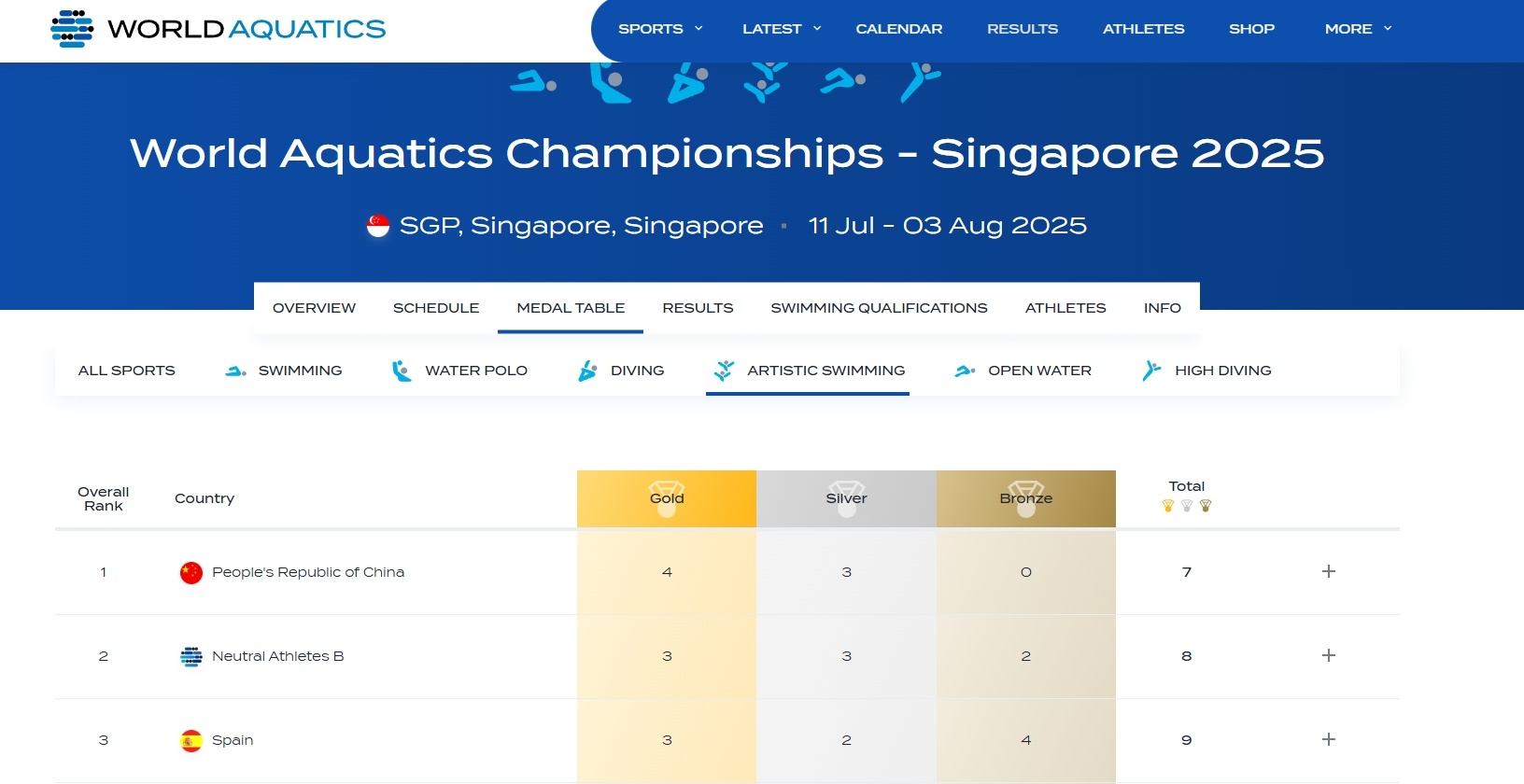Expand Neutral Athletes B medal row

1329,655
